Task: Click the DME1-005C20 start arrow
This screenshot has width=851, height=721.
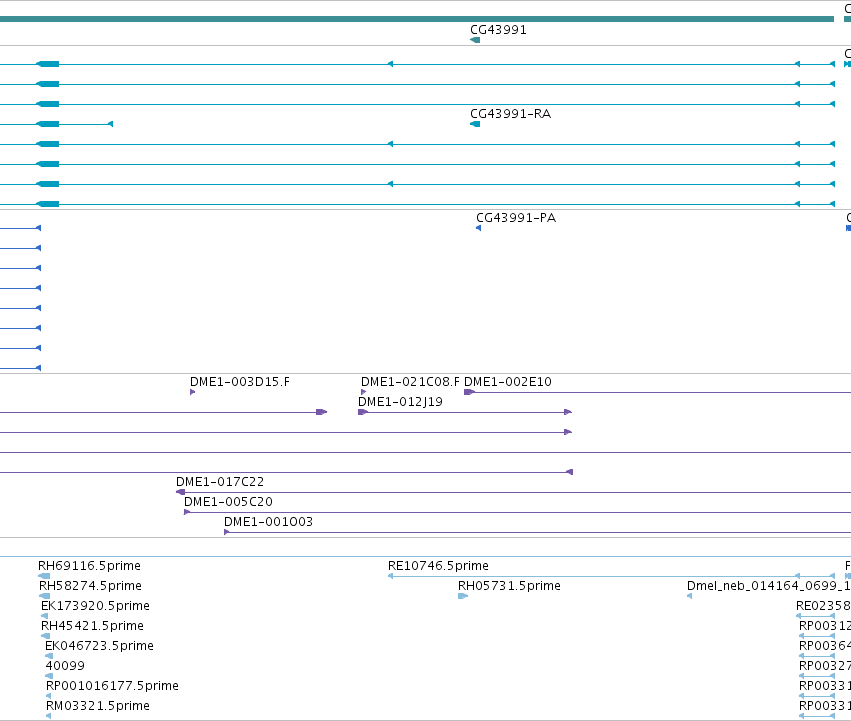Action: pos(187,512)
